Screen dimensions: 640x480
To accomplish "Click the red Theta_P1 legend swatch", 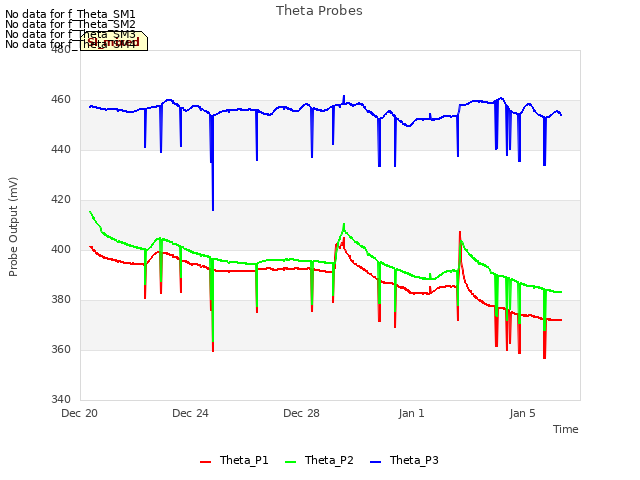I will tap(205, 462).
